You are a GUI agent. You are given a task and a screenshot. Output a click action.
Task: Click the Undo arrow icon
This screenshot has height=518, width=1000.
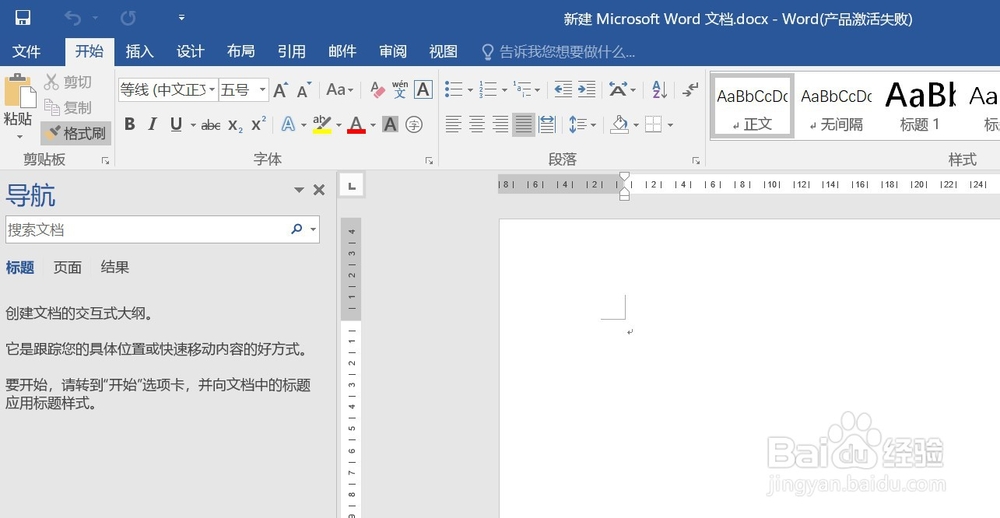73,18
